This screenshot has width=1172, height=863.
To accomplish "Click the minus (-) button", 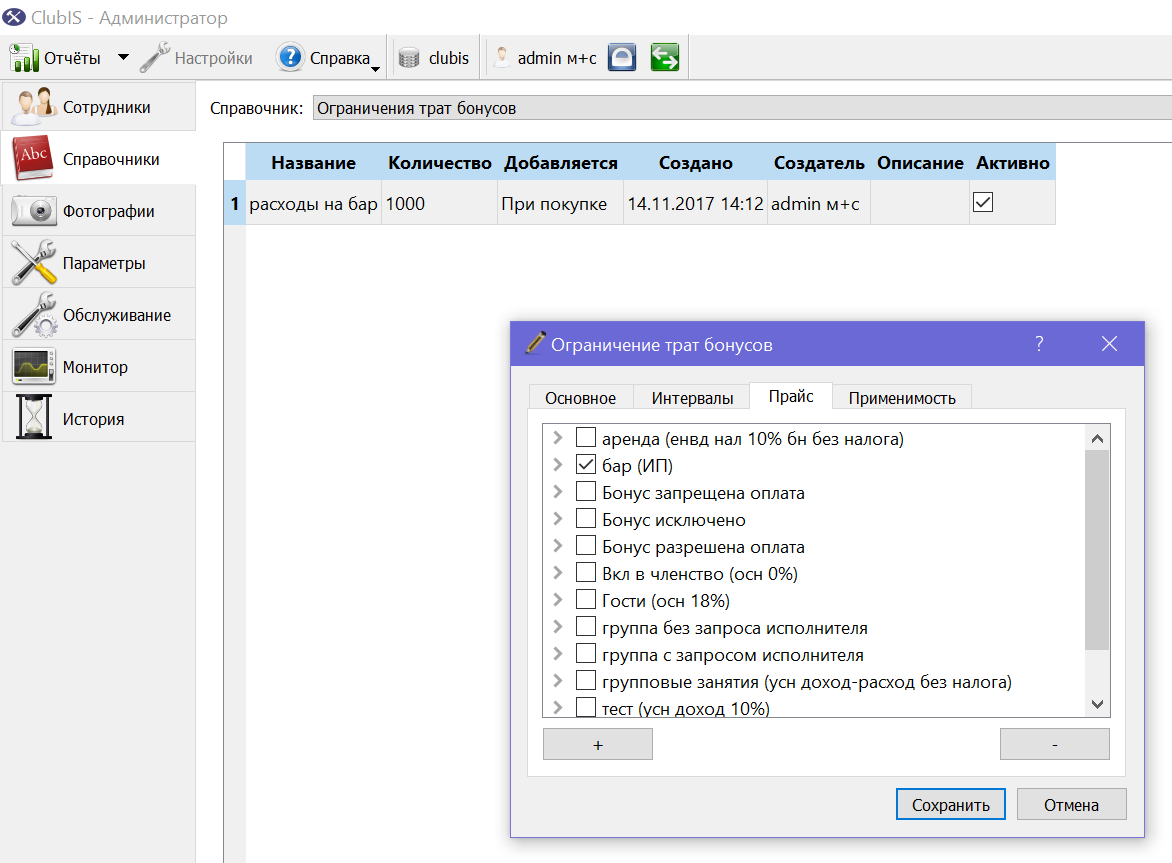I will pos(1055,745).
